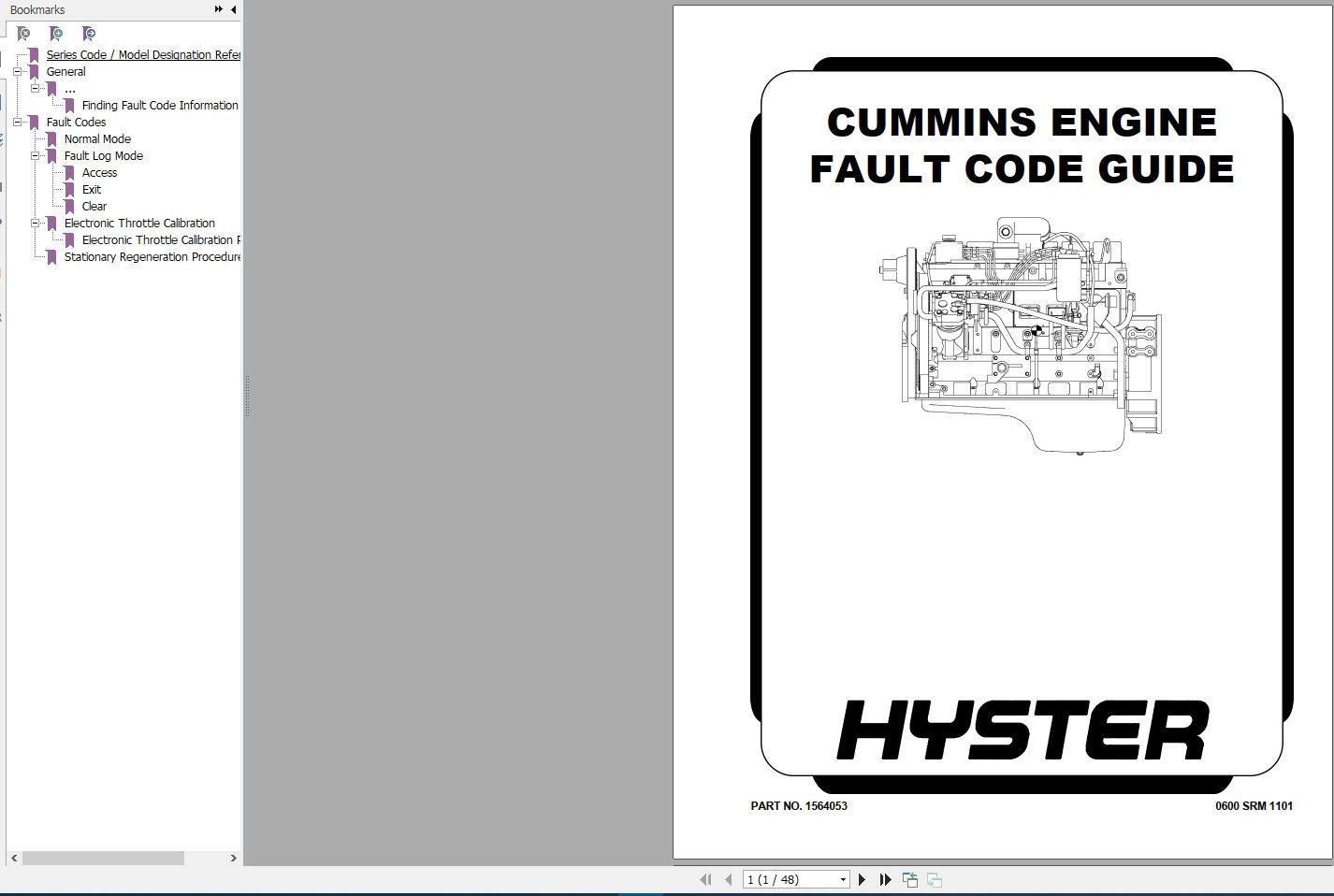Click the bookmarks scrollbar left arrow
The width and height of the screenshot is (1334, 896).
coord(13,858)
